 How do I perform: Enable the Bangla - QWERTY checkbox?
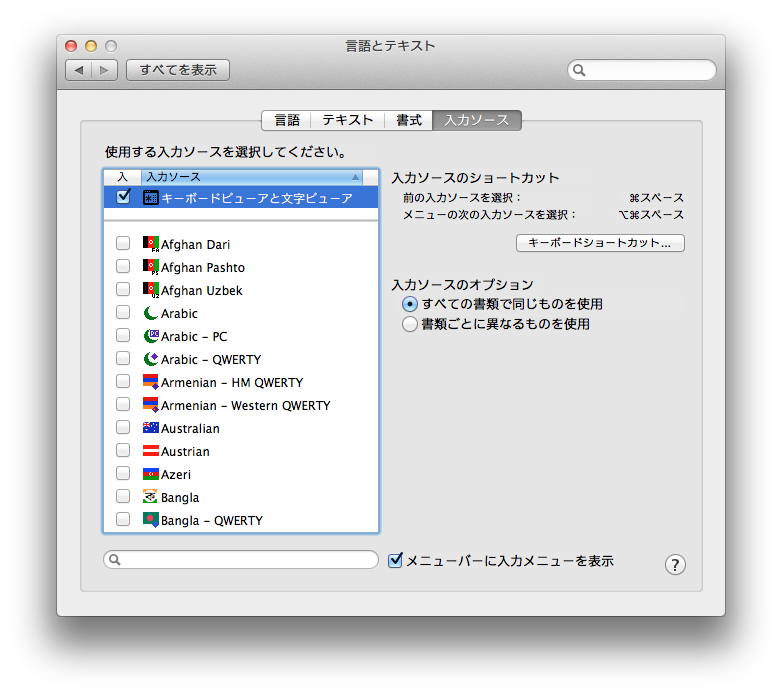tap(123, 519)
